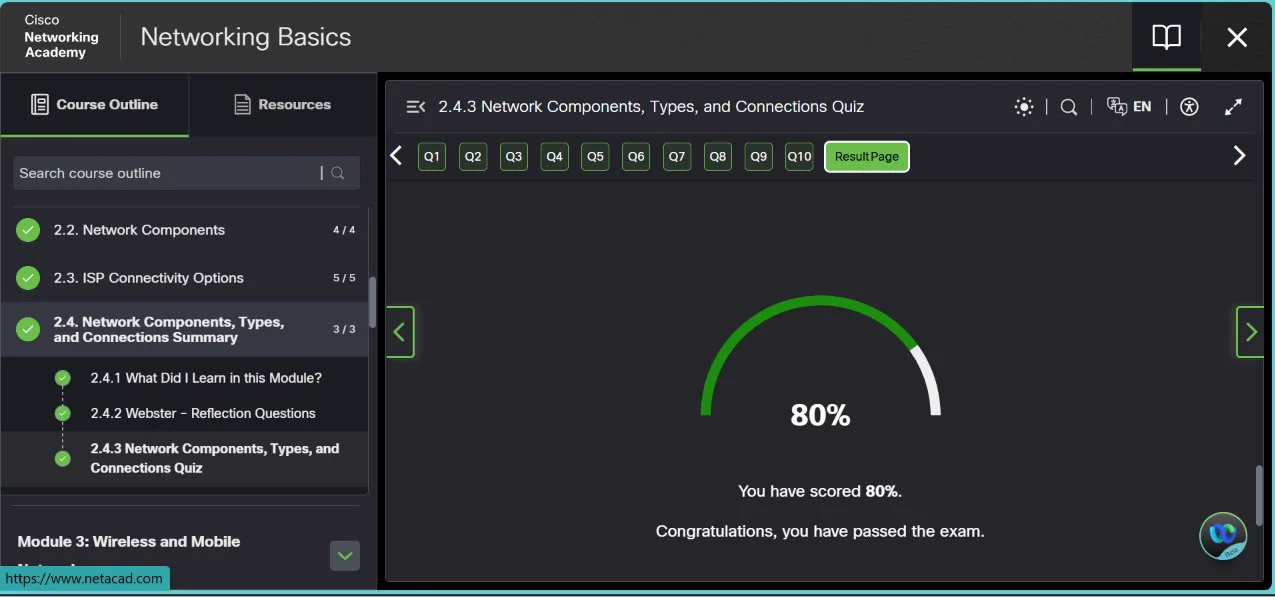Click the green checkmark beside 2.2
Image resolution: width=1275 pixels, height=597 pixels.
28,230
